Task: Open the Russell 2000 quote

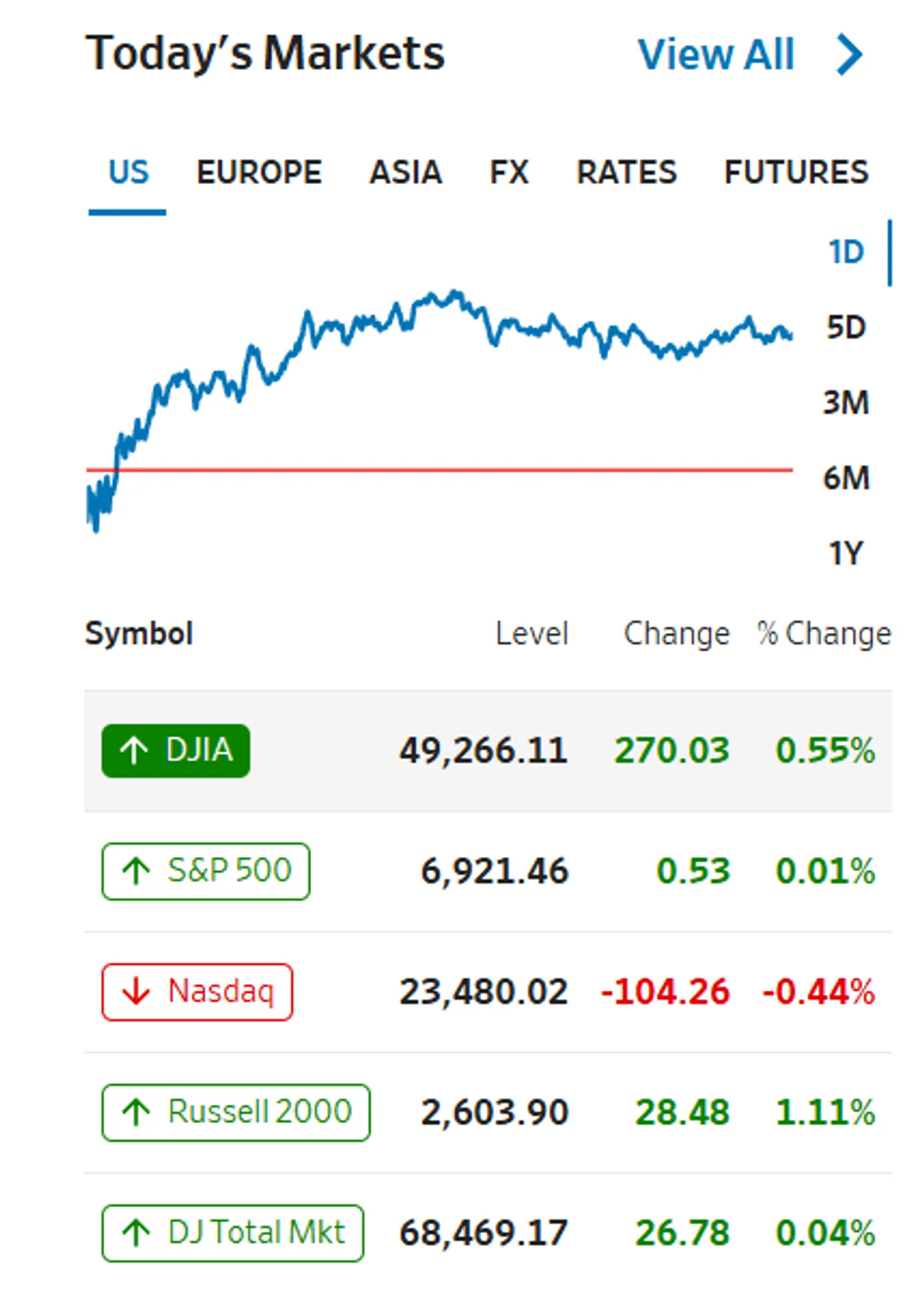Action: tap(236, 1112)
